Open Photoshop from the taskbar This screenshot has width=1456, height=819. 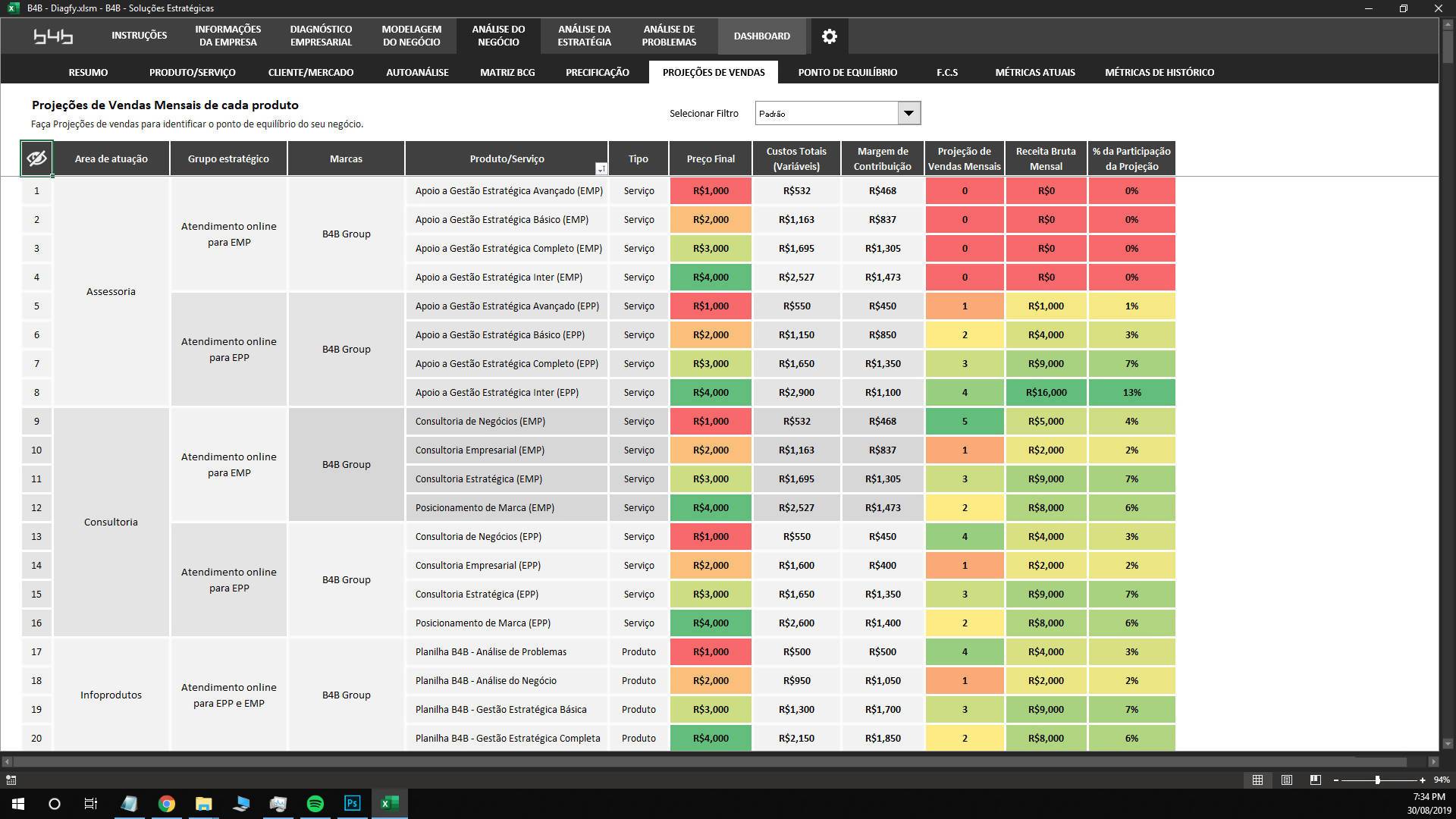pos(352,804)
